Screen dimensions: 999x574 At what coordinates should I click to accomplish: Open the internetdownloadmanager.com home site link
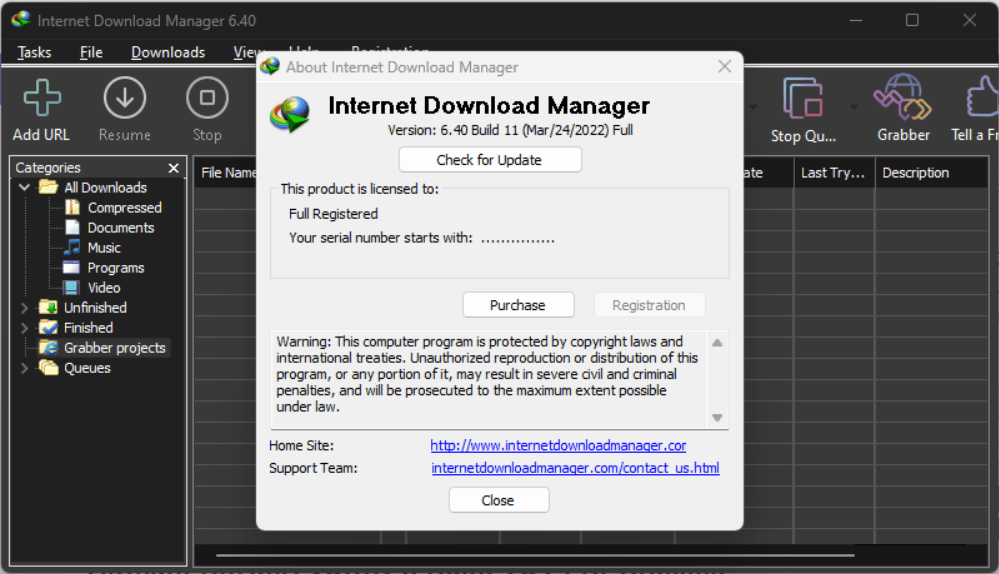point(558,445)
